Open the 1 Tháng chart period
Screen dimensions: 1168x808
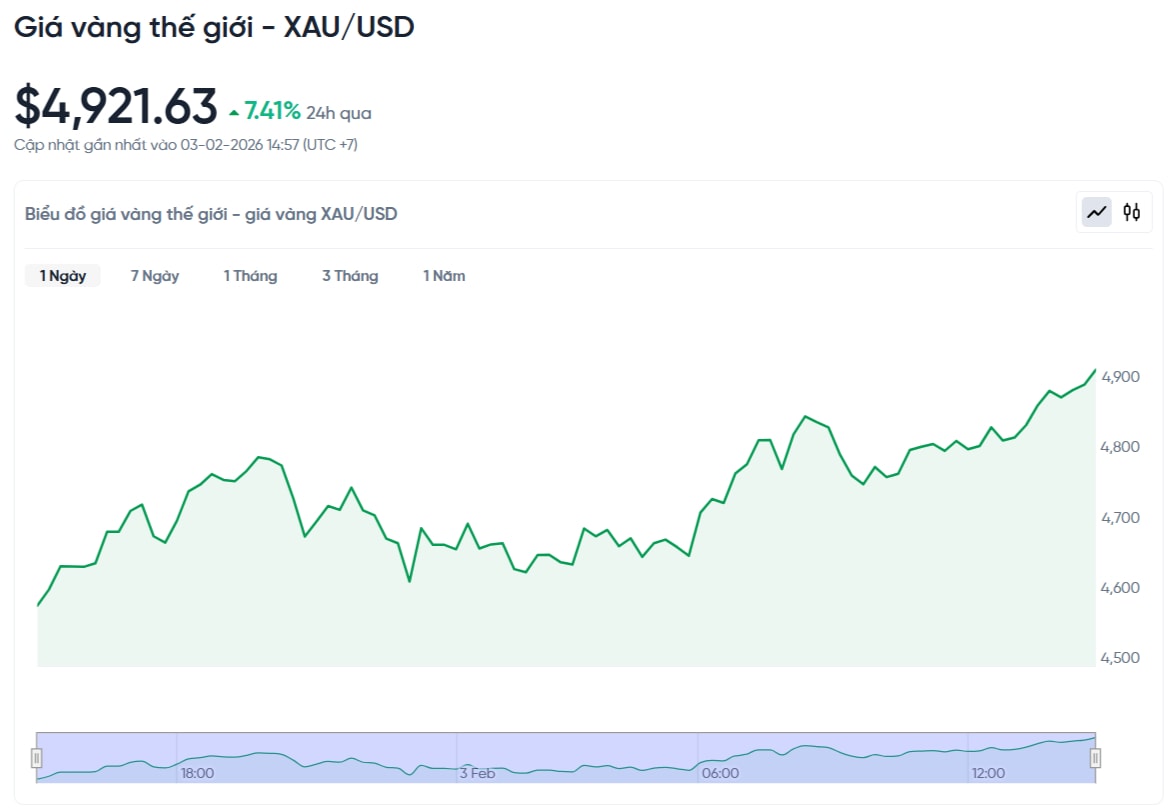pyautogui.click(x=251, y=275)
